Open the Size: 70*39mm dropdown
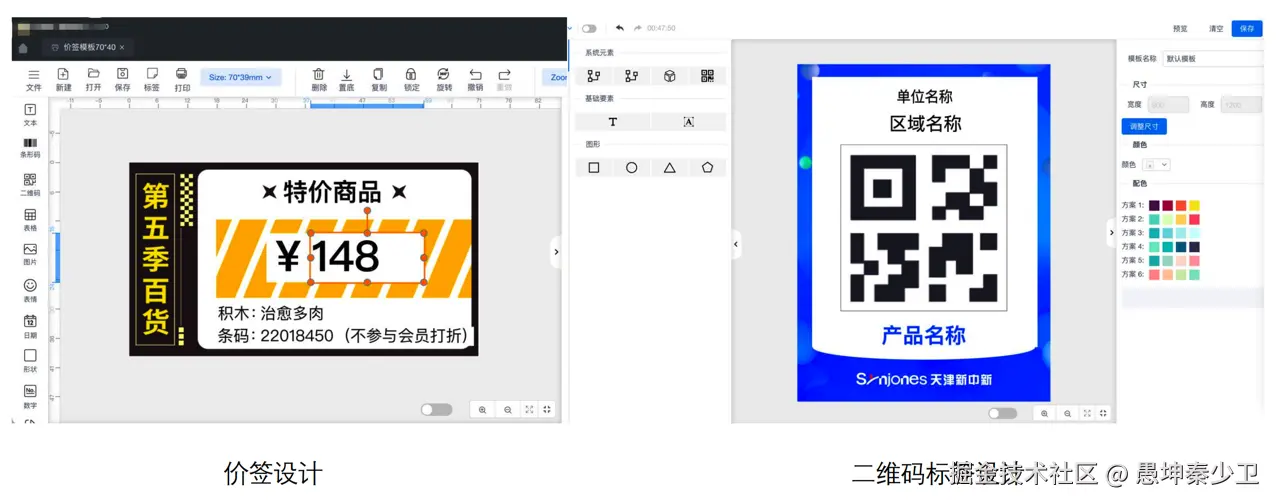Screen dimensions: 1276x504 coord(241,77)
